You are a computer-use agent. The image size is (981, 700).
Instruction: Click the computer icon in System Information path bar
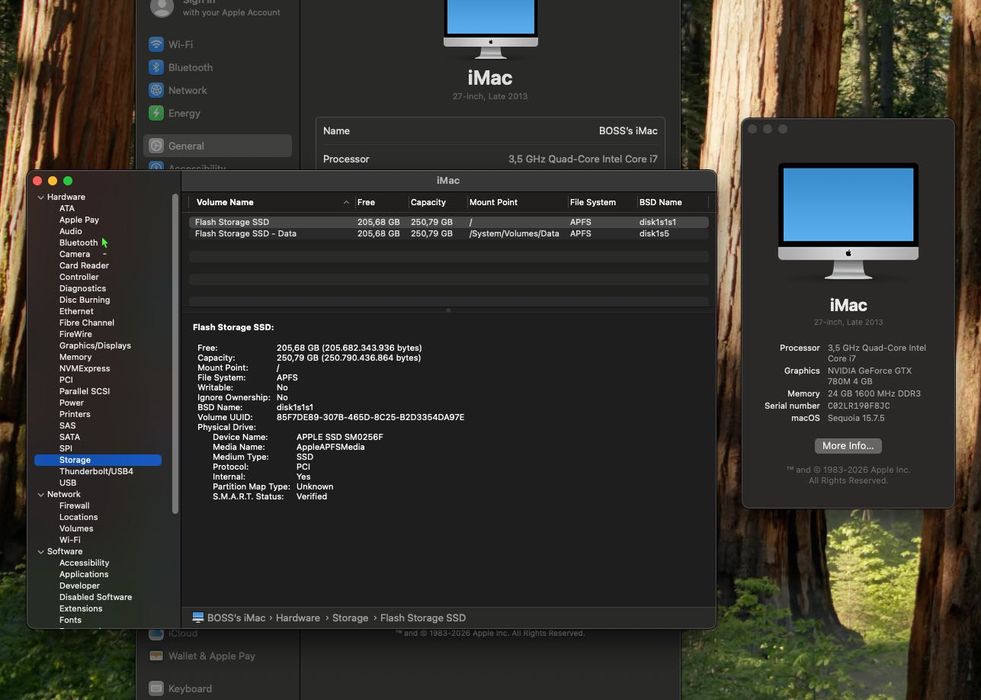click(x=198, y=617)
